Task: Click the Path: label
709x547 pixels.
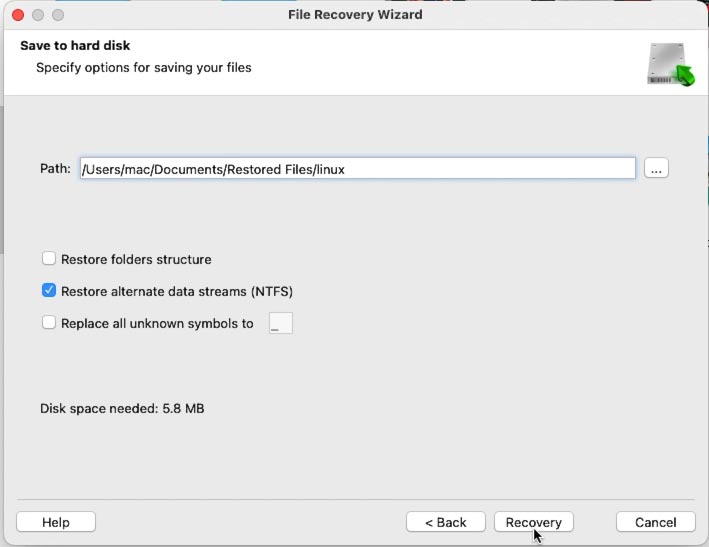Action: coord(56,169)
